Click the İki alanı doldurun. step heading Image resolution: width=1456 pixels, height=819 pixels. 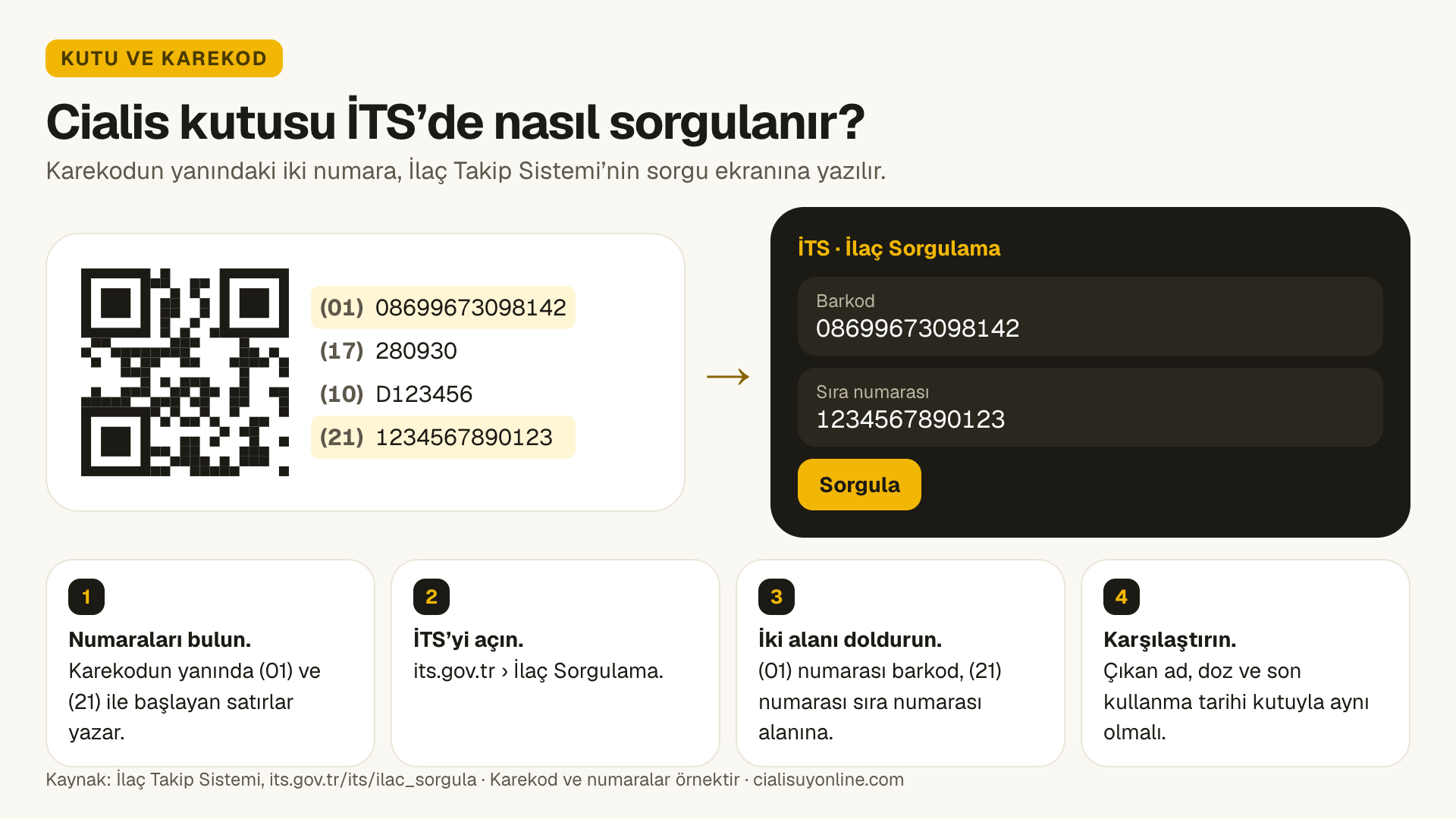(850, 639)
